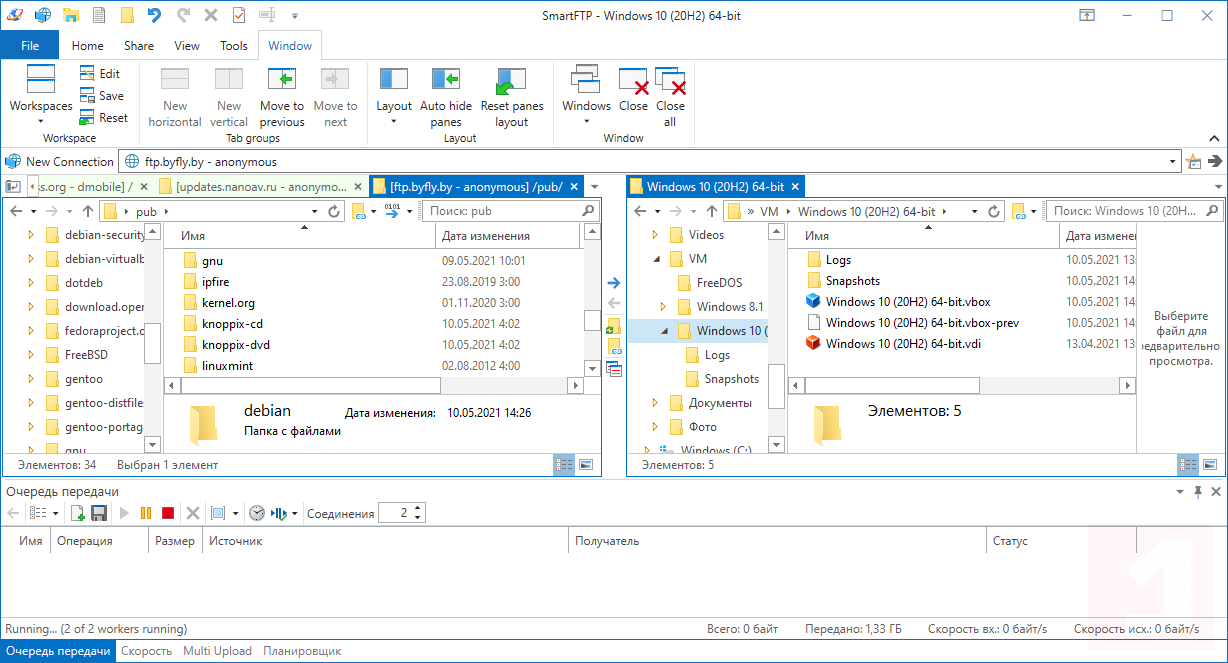Click the Workspaces ribbon icon

tap(41, 79)
